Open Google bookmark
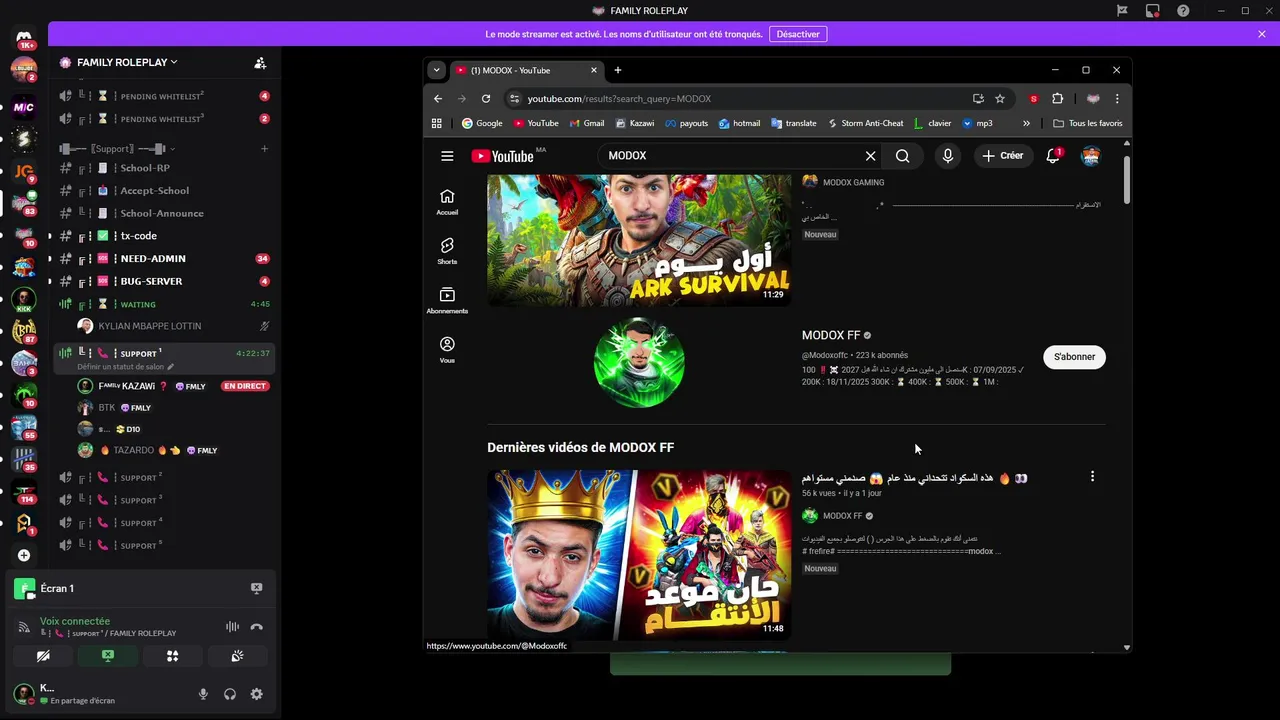The height and width of the screenshot is (720, 1280). point(482,123)
